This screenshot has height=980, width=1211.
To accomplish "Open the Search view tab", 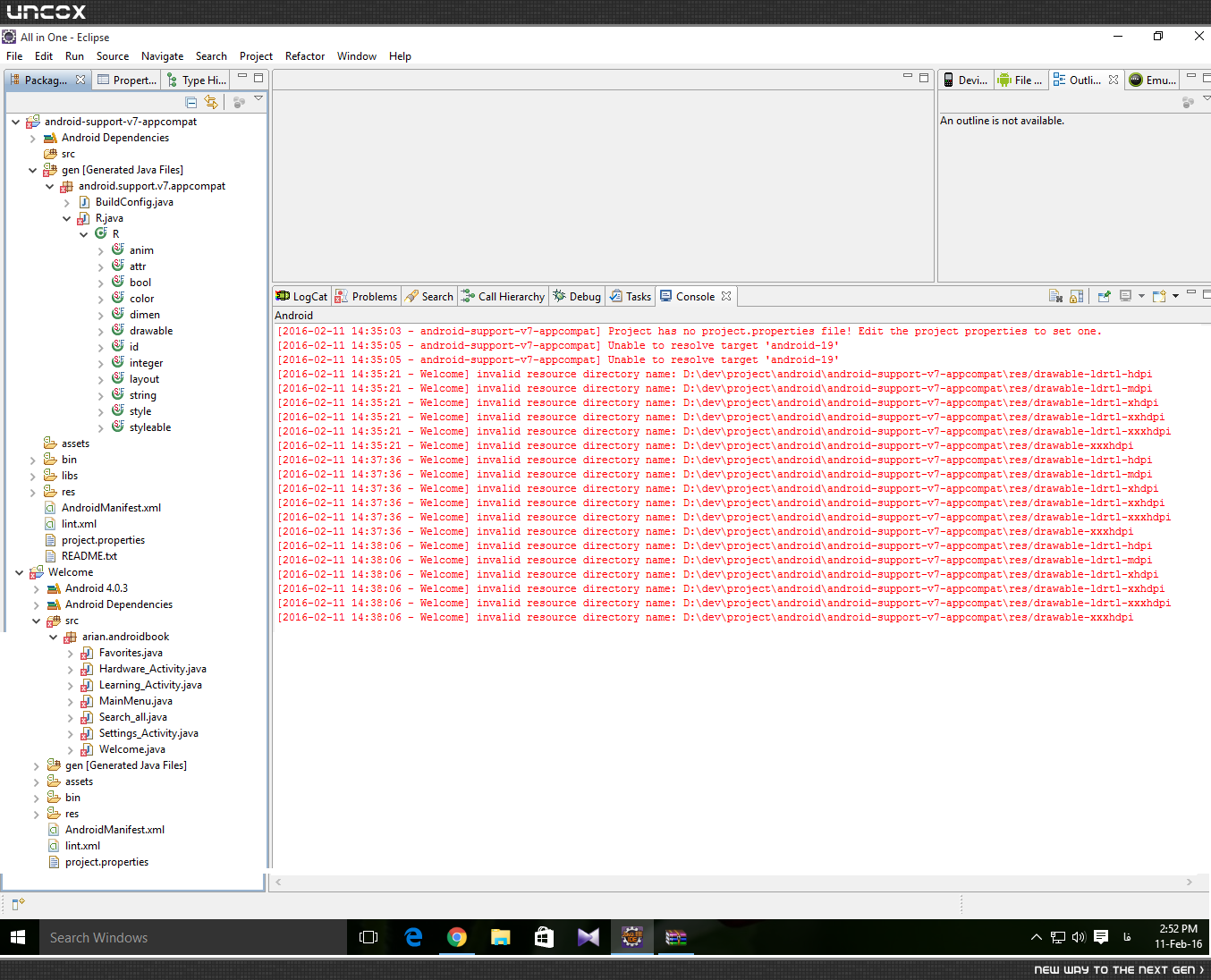I will pyautogui.click(x=429, y=297).
